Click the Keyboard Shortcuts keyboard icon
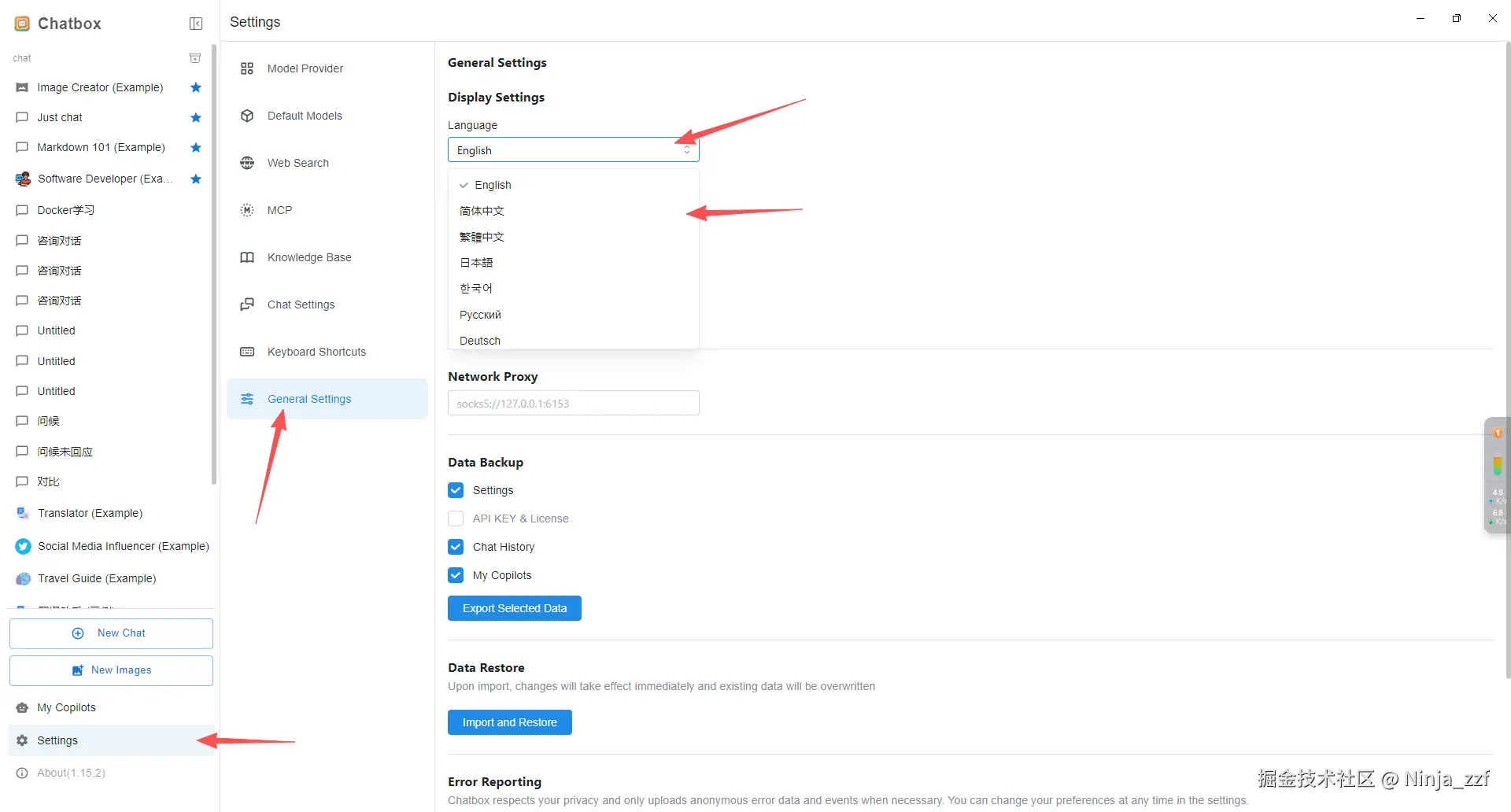The width and height of the screenshot is (1511, 812). point(247,352)
